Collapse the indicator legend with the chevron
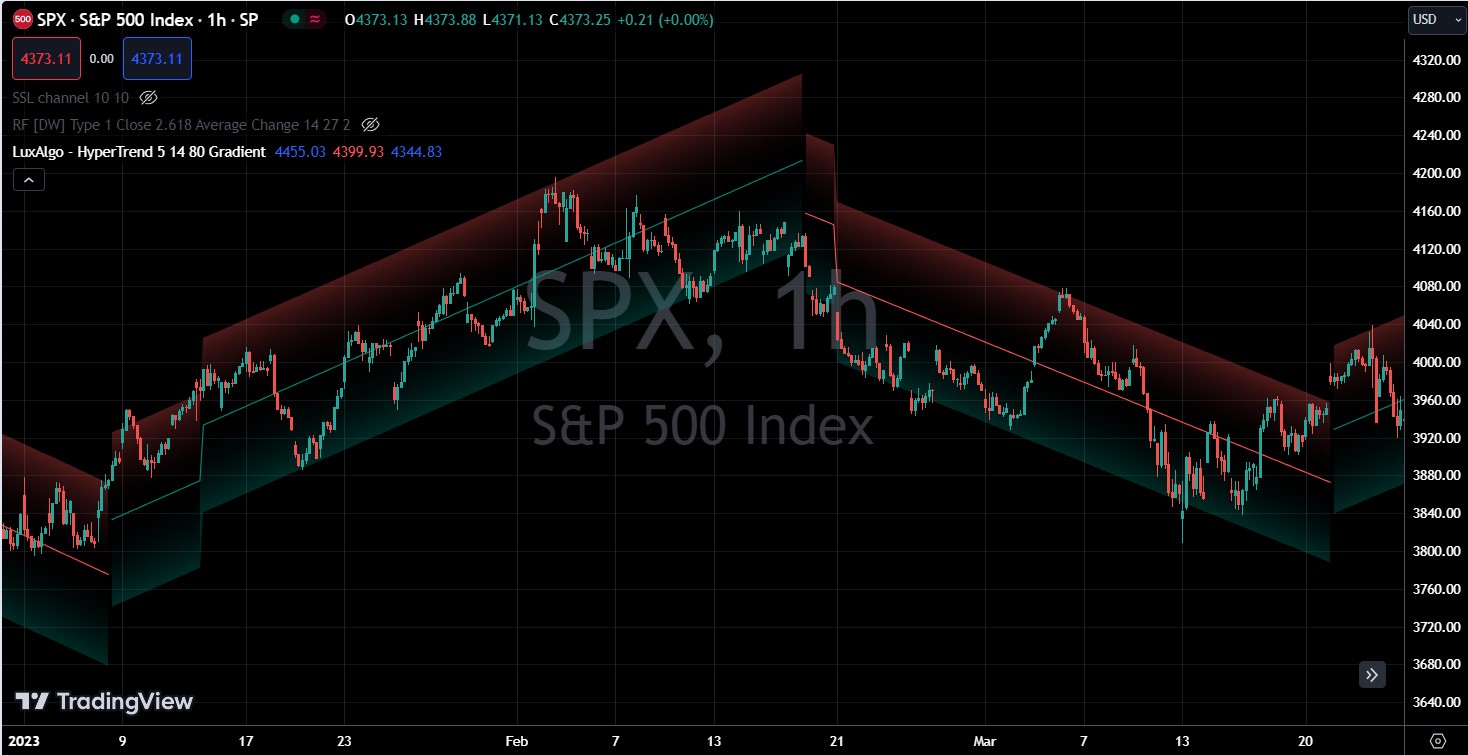Image resolution: width=1468 pixels, height=755 pixels. pos(29,180)
